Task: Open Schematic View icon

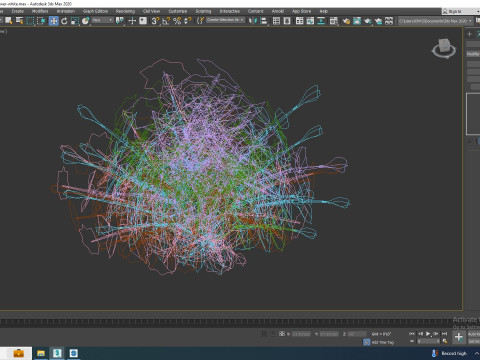Action: click(x=321, y=21)
